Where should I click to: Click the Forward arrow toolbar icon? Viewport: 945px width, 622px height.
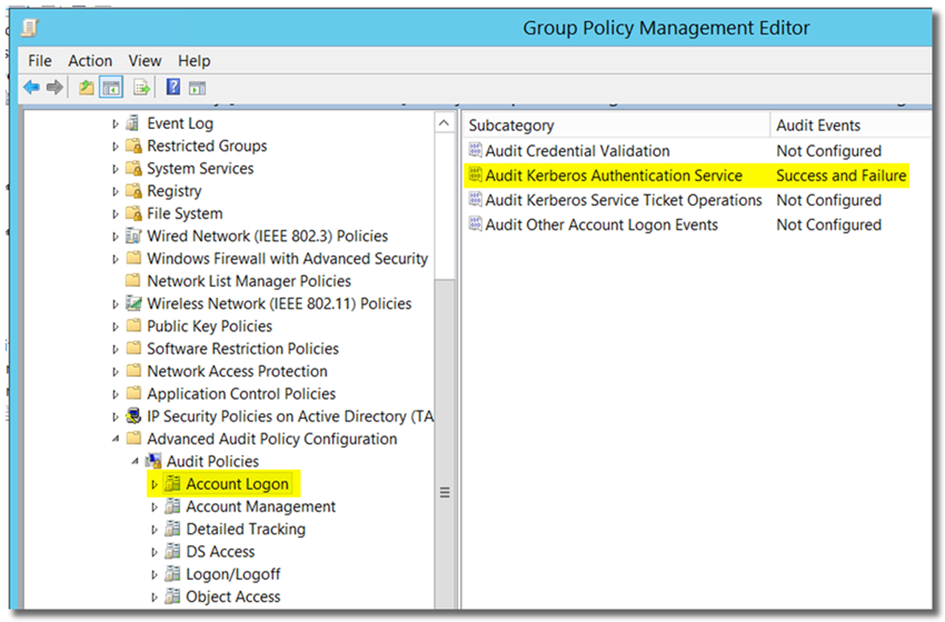click(55, 88)
